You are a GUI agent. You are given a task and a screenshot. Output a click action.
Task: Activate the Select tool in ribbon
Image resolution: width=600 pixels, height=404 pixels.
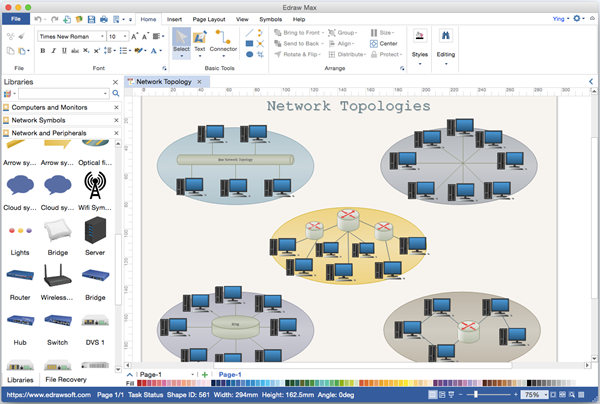point(181,42)
